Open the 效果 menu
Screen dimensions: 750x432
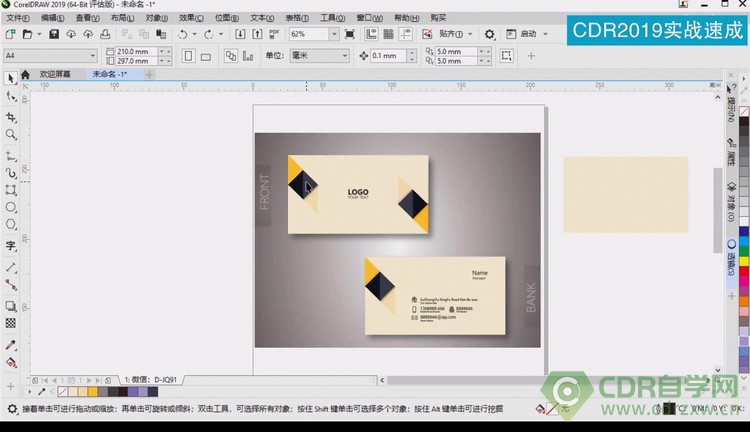tap(191, 18)
